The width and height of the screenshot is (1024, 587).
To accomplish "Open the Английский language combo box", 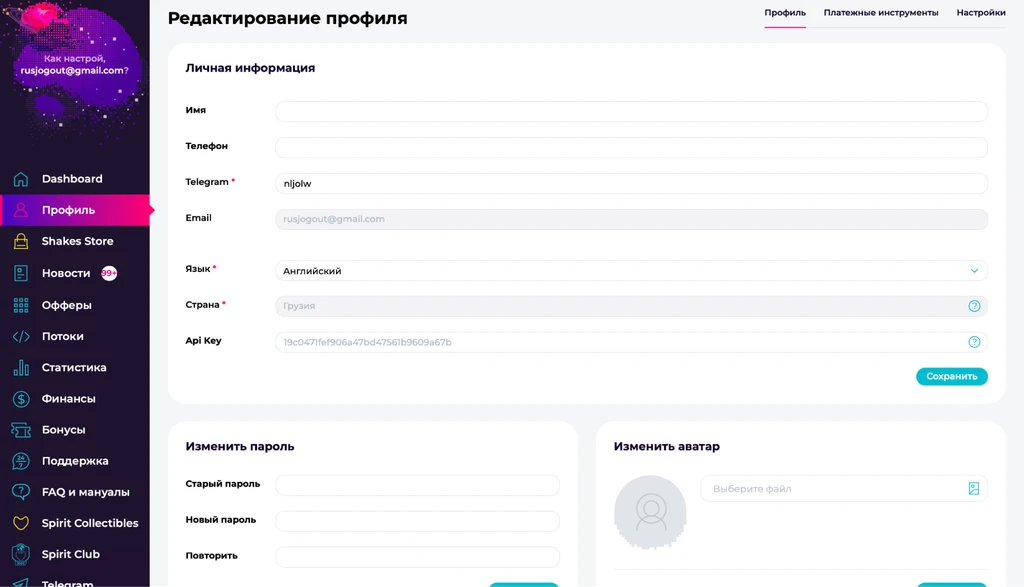I will 631,270.
